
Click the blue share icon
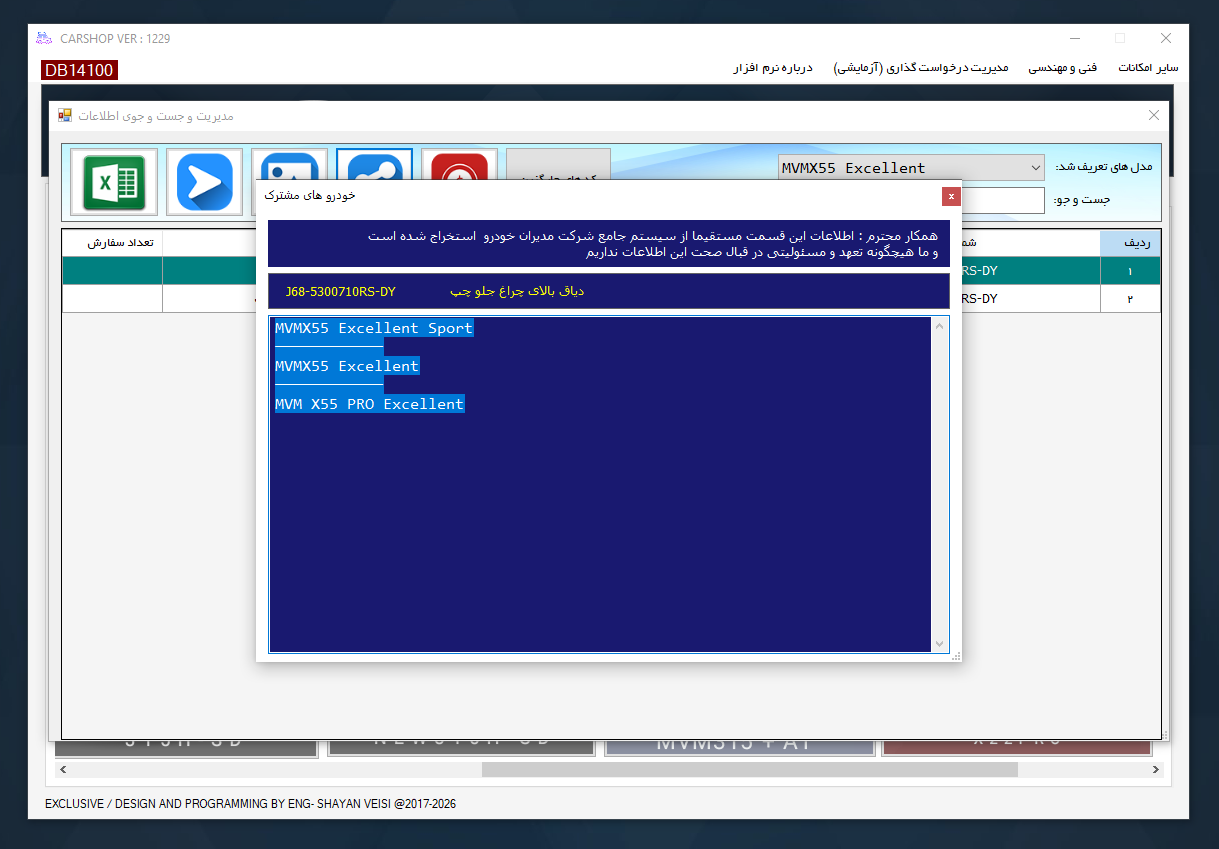point(375,165)
